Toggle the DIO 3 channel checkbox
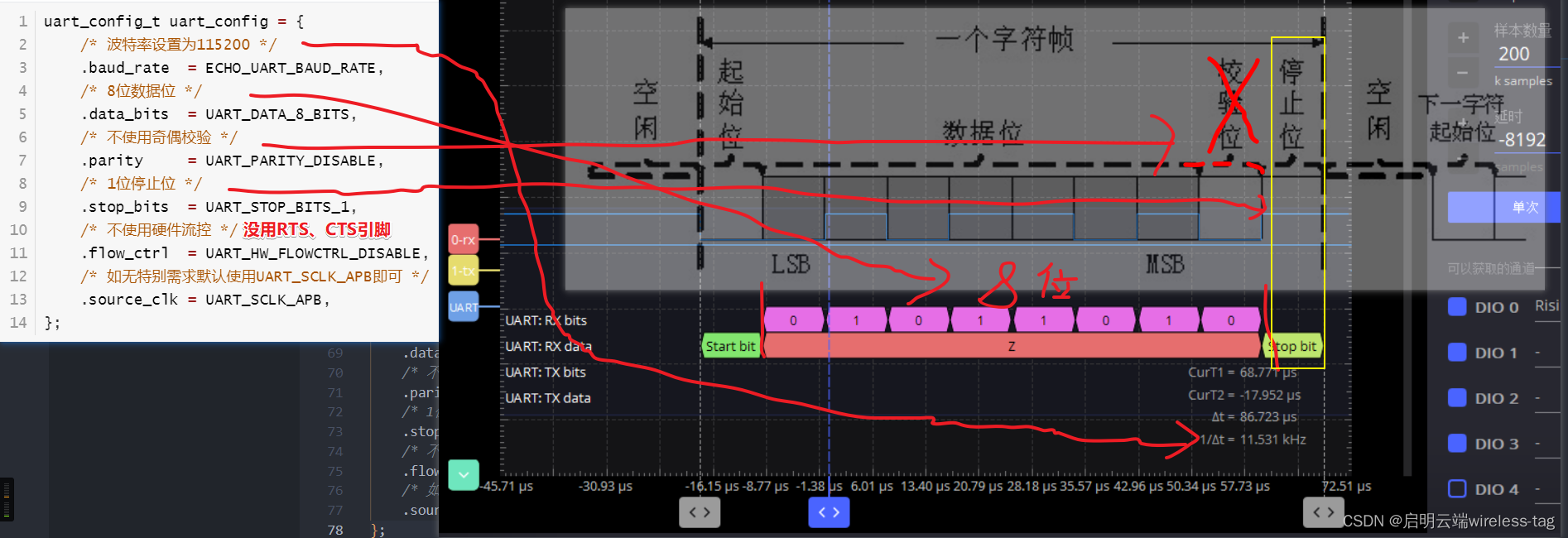The image size is (1568, 538). pos(1457,443)
